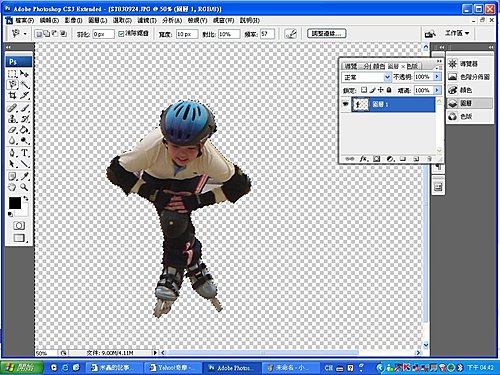The image size is (500, 375).
Task: Select the Paint Bucket tool
Action: tap(24, 130)
